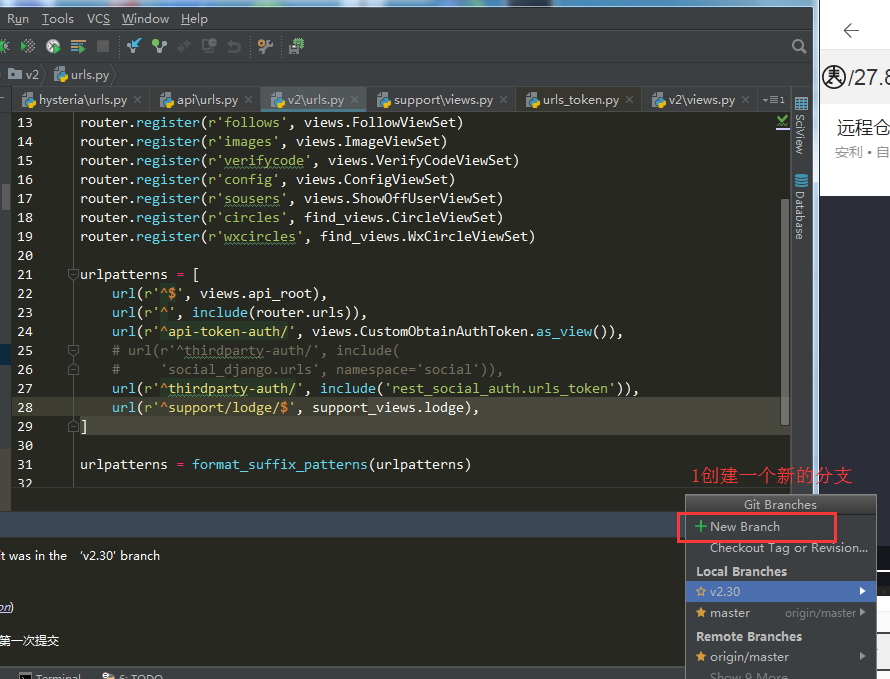This screenshot has width=890, height=679.
Task: Click the format_suffix_patterns call on line 31
Action: click(x=279, y=464)
